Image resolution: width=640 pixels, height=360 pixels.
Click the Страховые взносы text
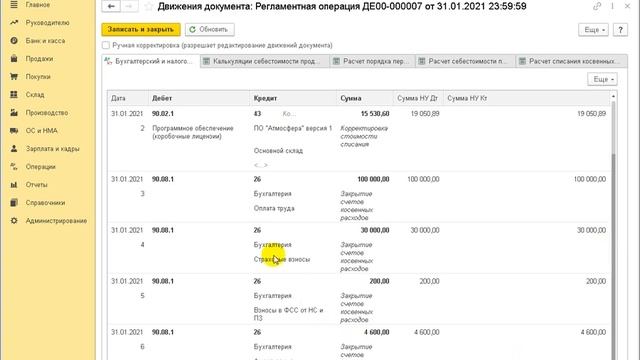[x=282, y=259]
